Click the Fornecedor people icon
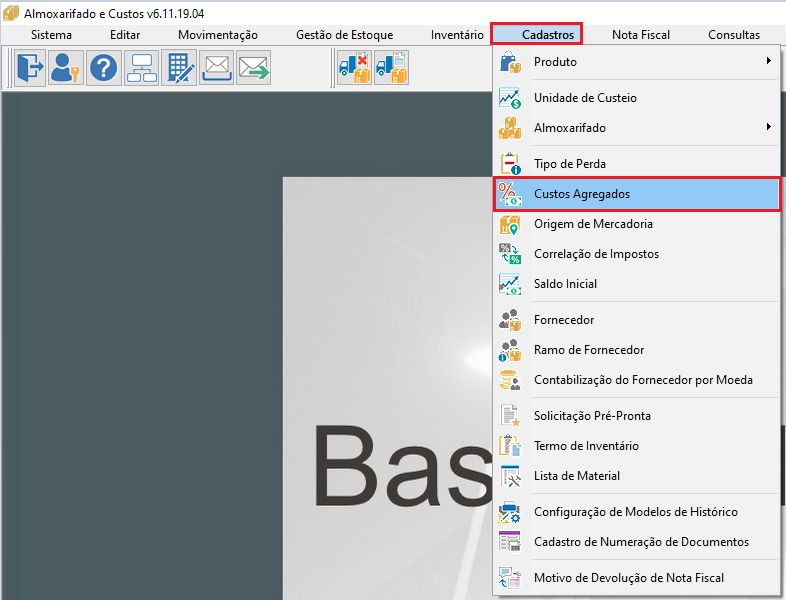This screenshot has height=600, width=786. click(510, 320)
